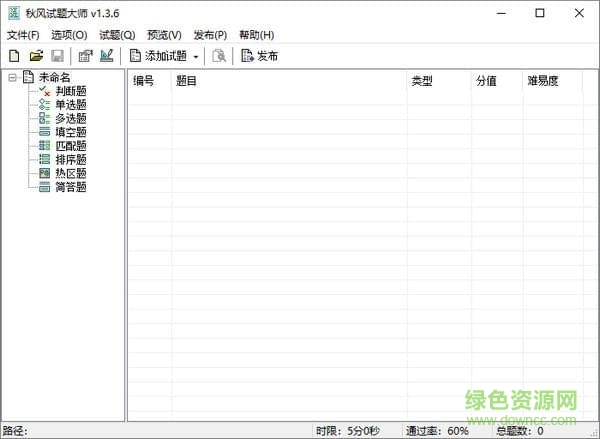Select 匹配题 in the tree
Screen dimensions: 600x439
pos(71,146)
